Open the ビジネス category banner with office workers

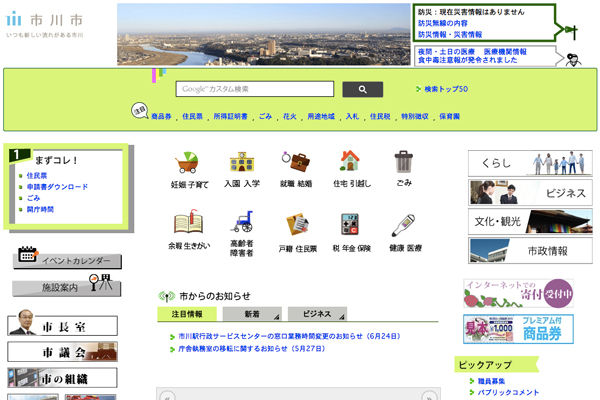[530, 193]
